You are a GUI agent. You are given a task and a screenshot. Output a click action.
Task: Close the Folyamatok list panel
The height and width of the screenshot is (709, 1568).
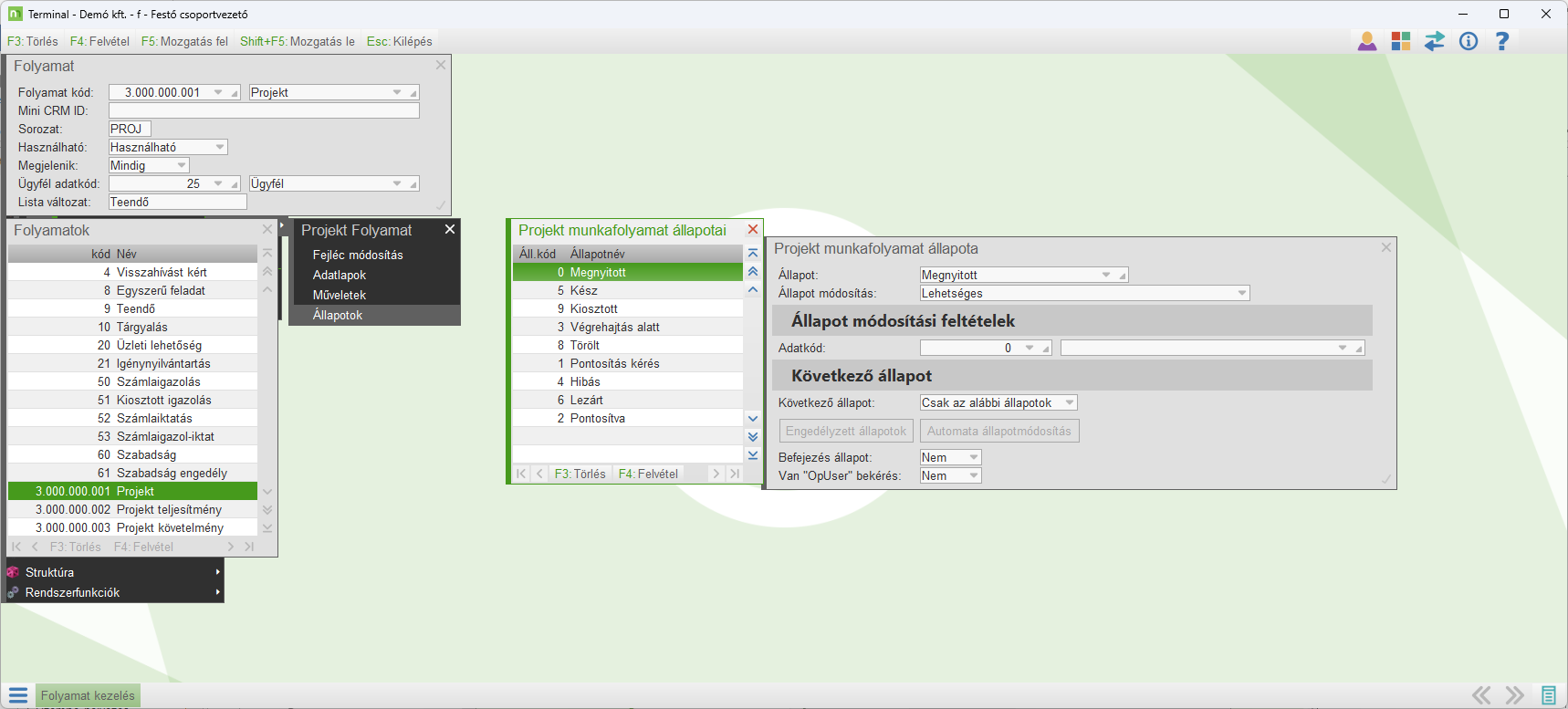[x=267, y=230]
